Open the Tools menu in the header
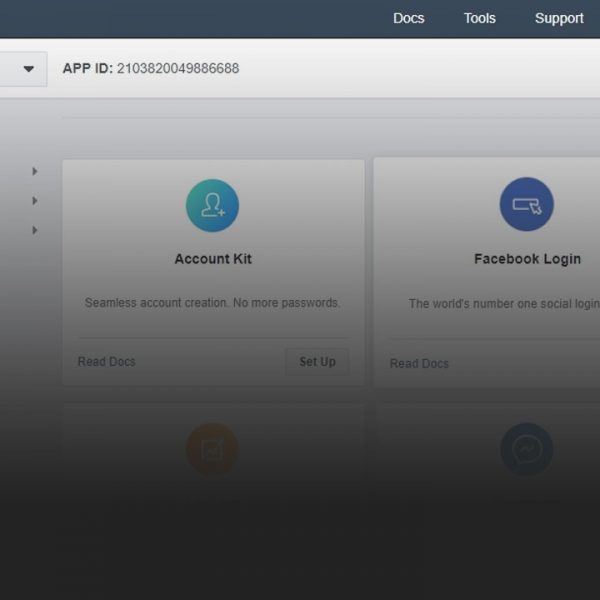The image size is (600, 600). click(479, 18)
